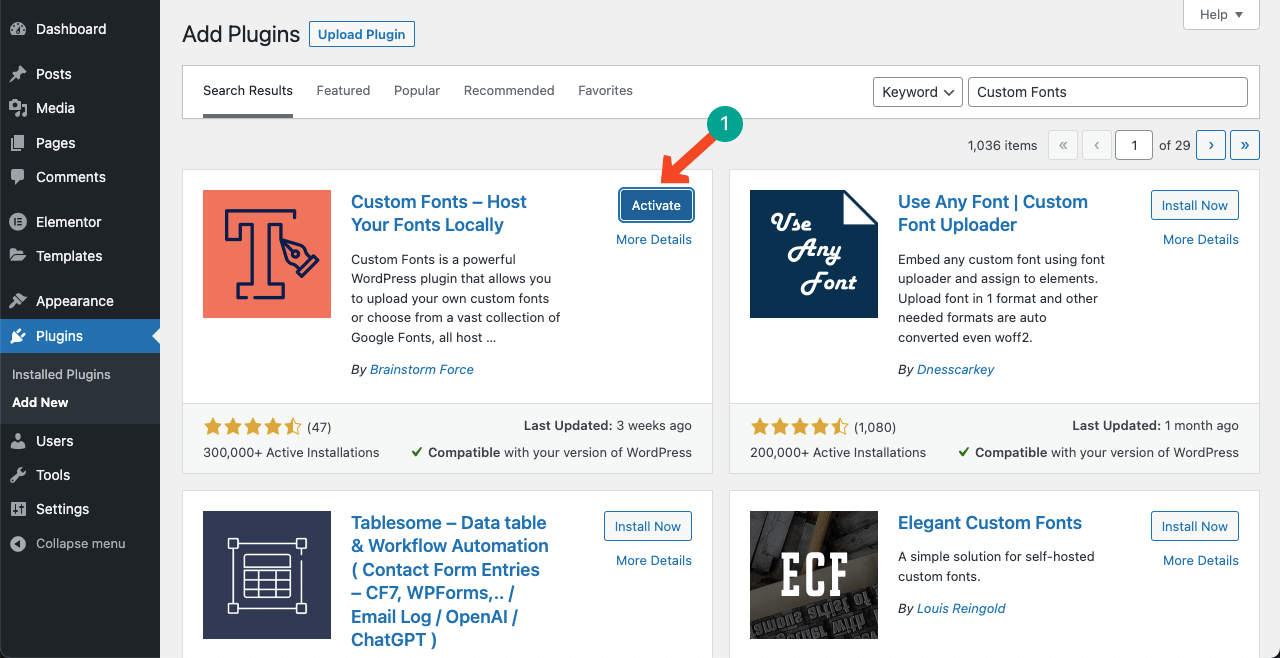Click Install Now for Use Any Font

[x=1194, y=205]
